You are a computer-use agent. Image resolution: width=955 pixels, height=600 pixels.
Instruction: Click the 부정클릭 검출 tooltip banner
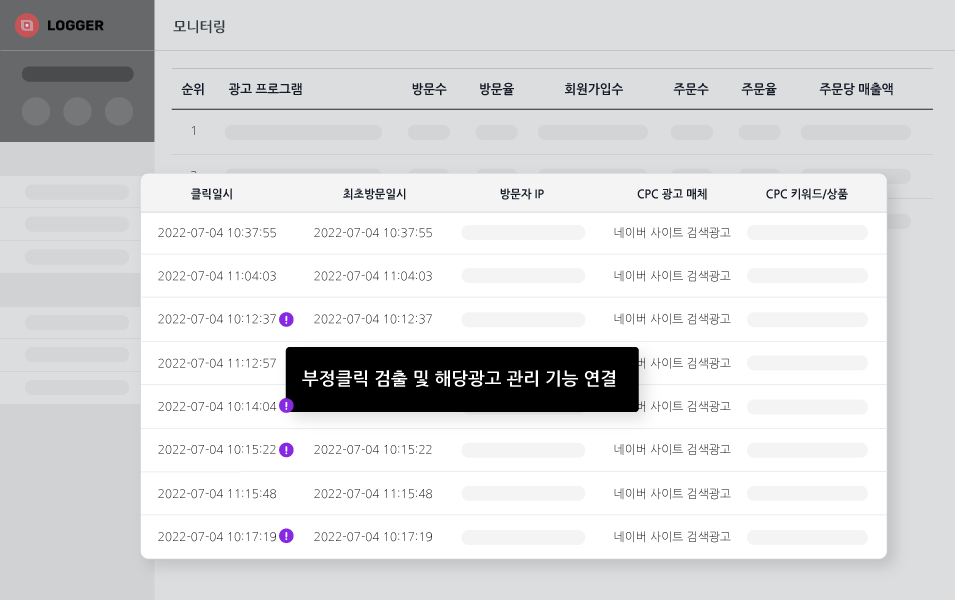(x=461, y=379)
